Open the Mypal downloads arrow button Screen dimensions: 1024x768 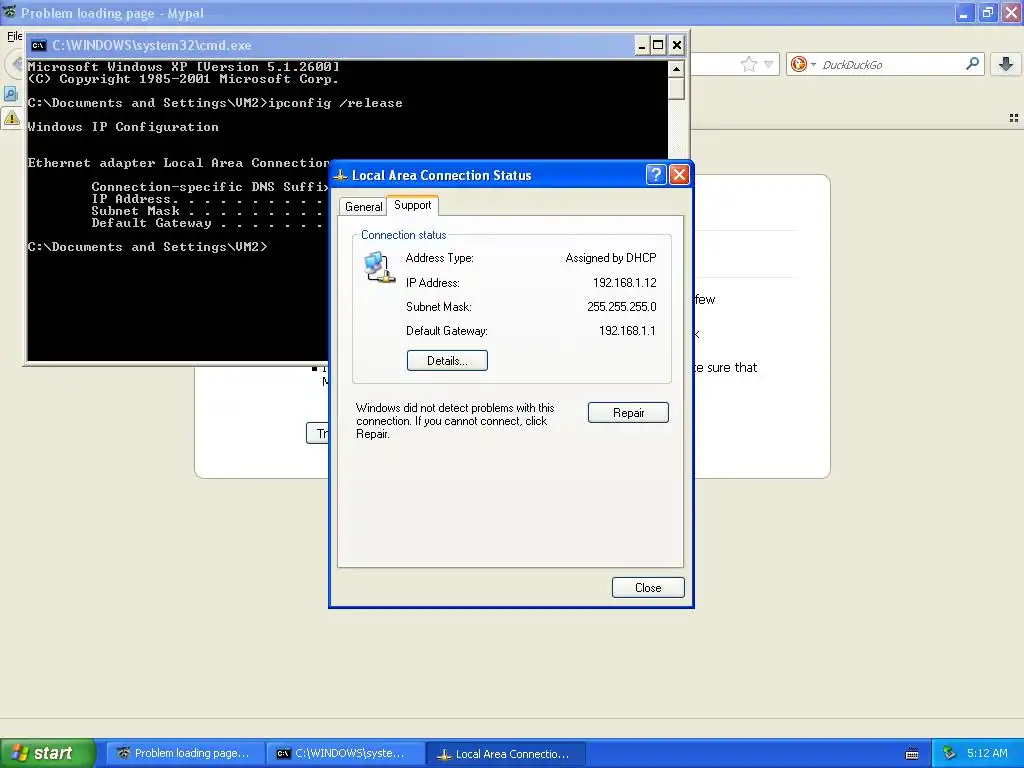pyautogui.click(x=1006, y=63)
